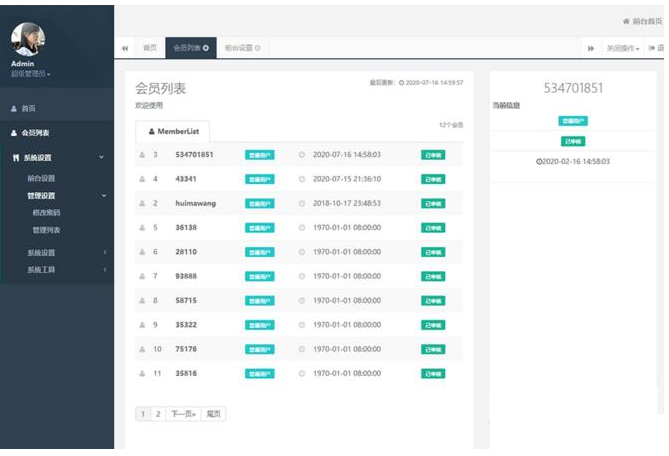Select the MemberList tab
This screenshot has width=669, height=456.
172,131
